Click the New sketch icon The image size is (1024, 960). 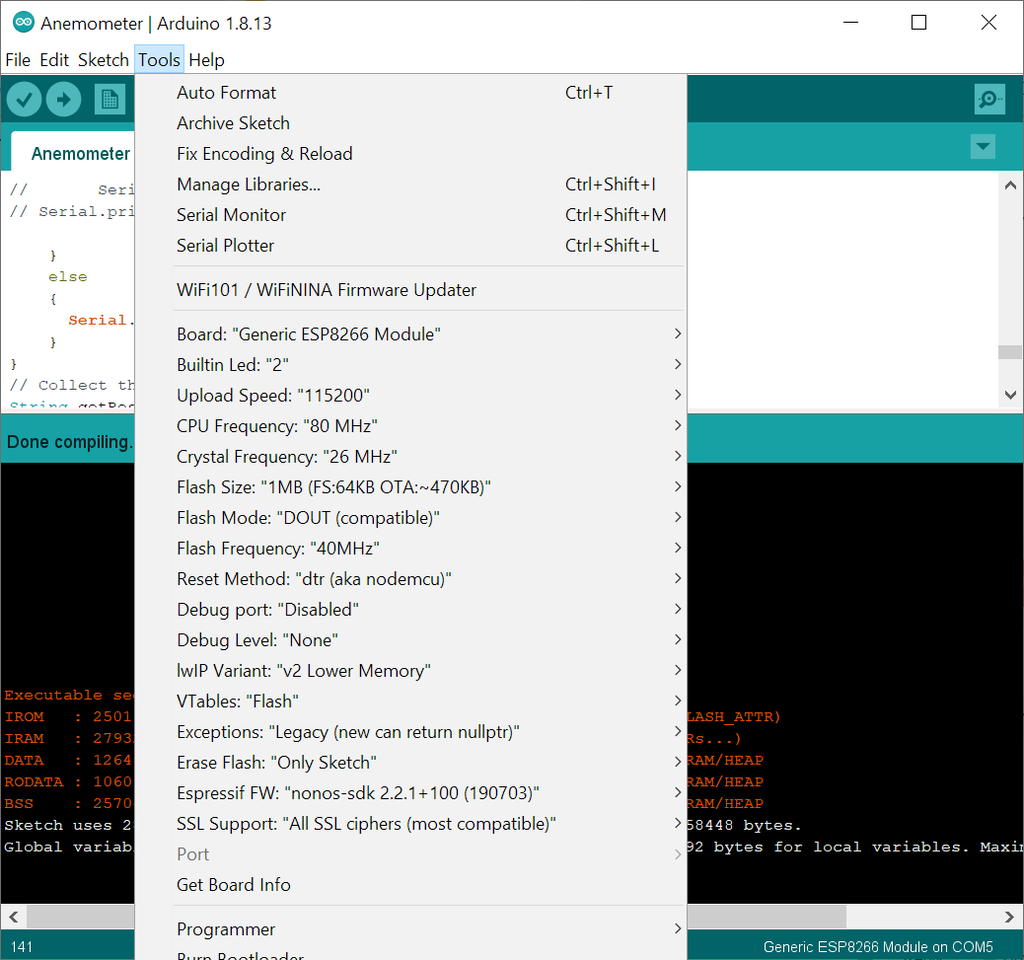[x=109, y=99]
